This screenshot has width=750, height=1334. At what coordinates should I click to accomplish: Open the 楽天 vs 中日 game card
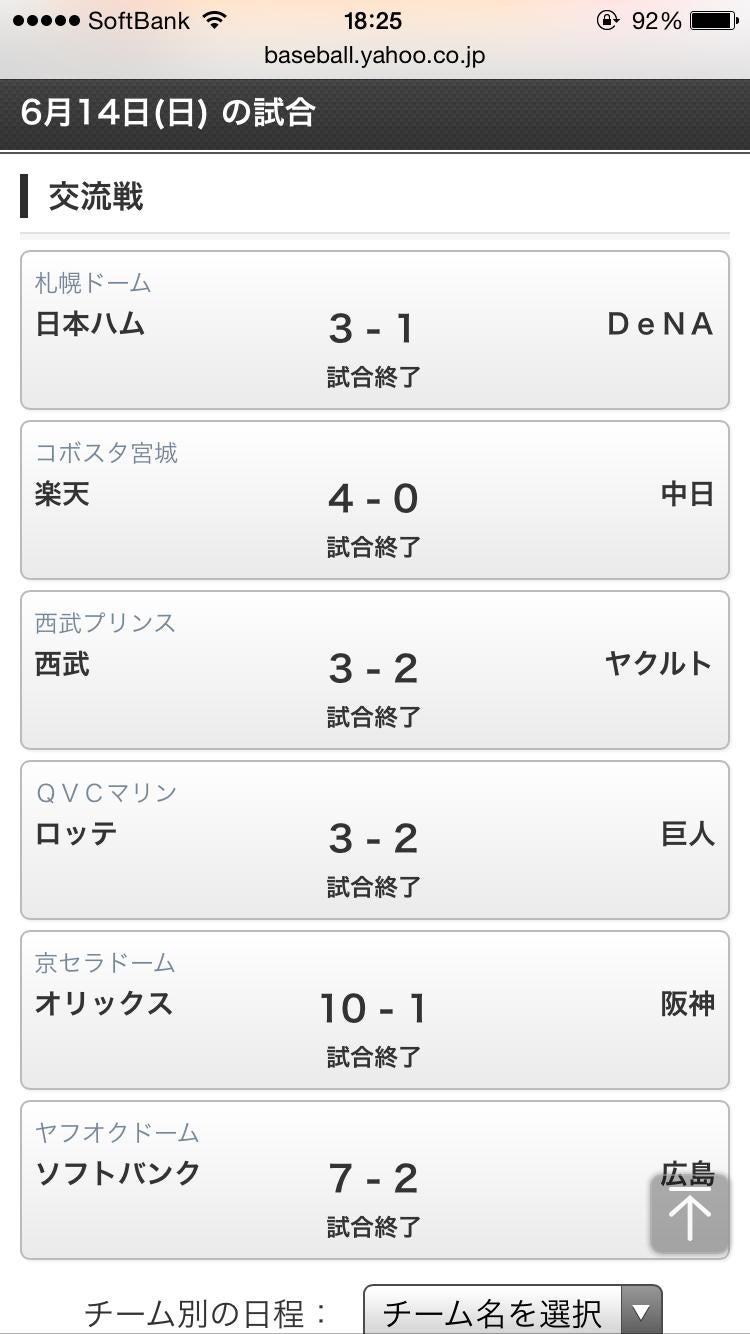[374, 500]
